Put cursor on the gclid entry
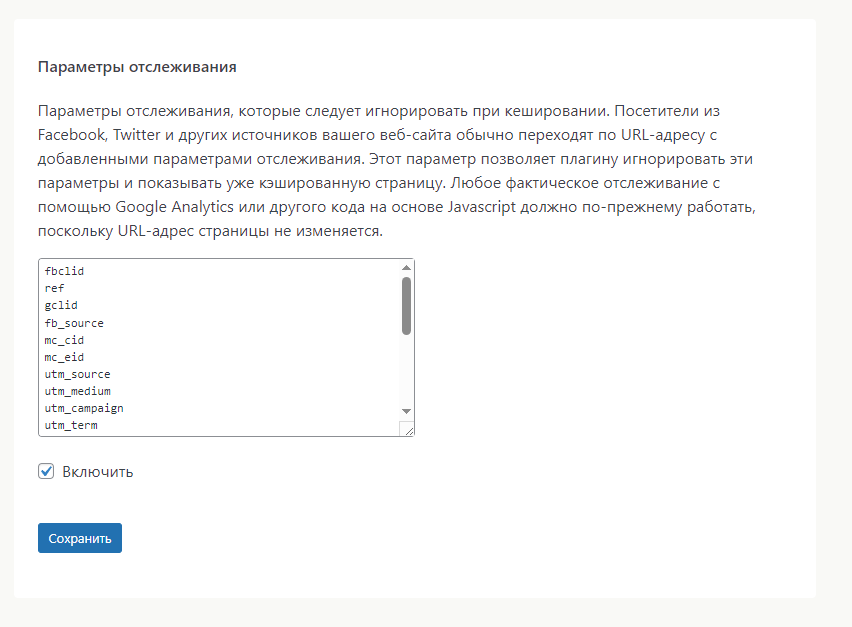 [x=61, y=305]
